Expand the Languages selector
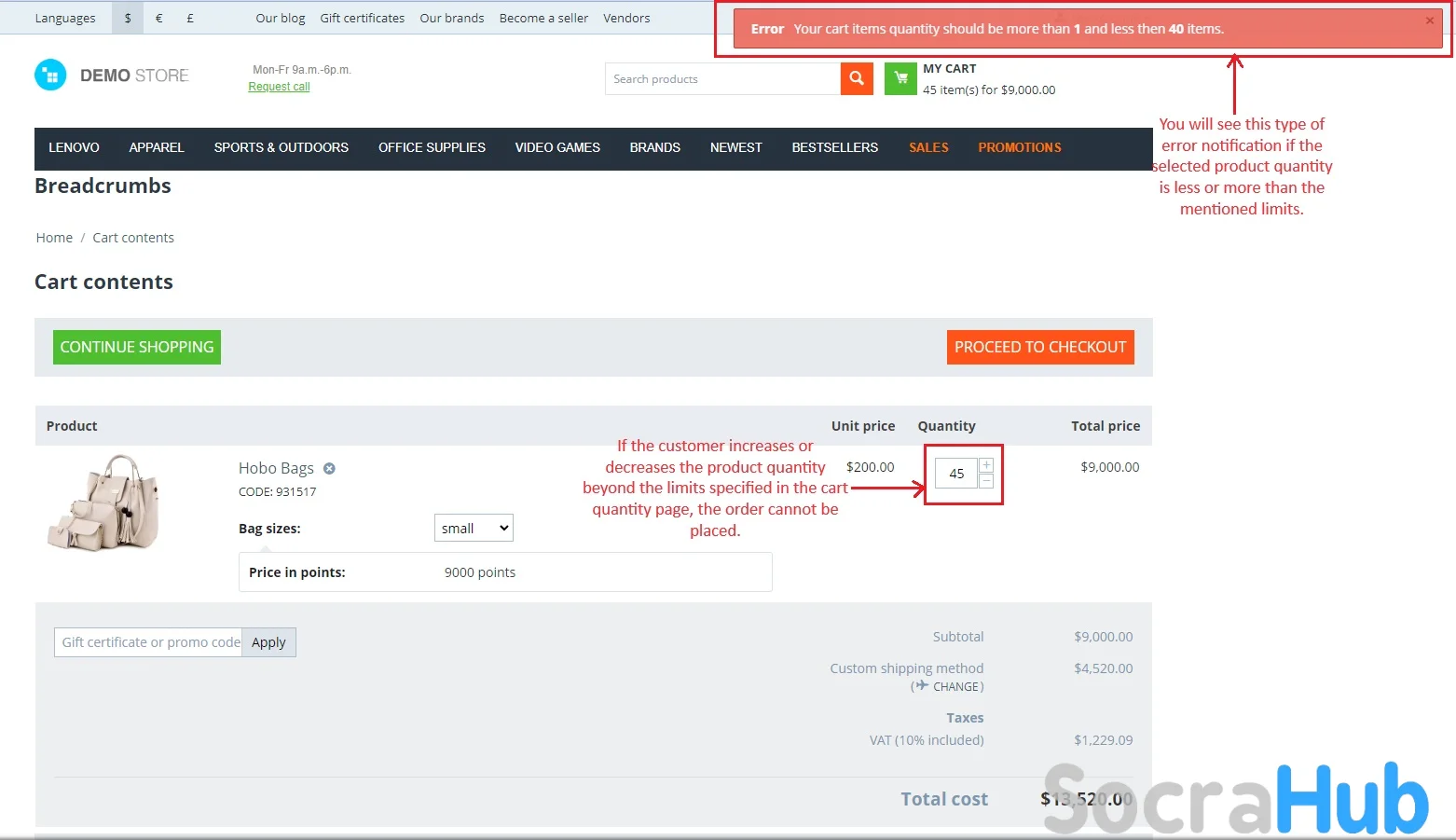The width and height of the screenshot is (1456, 840). tap(65, 18)
